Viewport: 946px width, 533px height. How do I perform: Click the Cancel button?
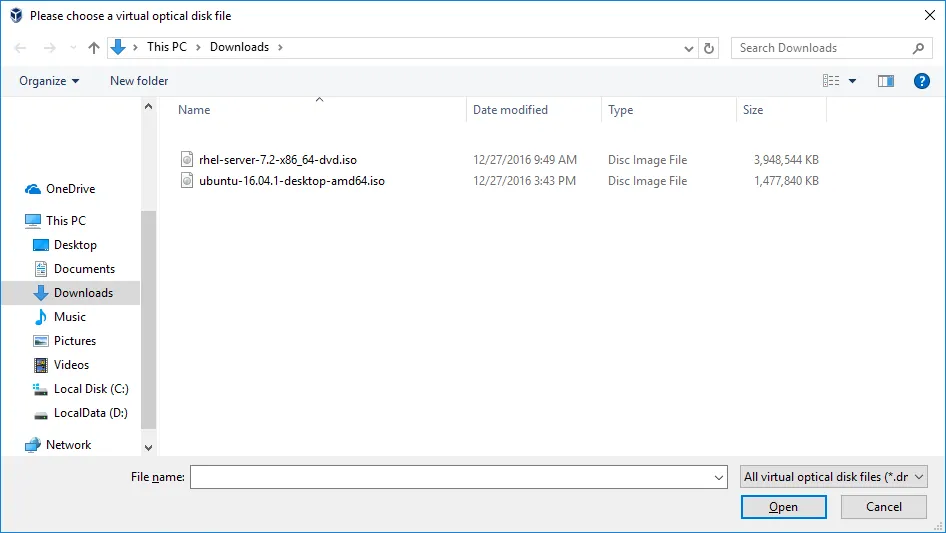tap(884, 507)
